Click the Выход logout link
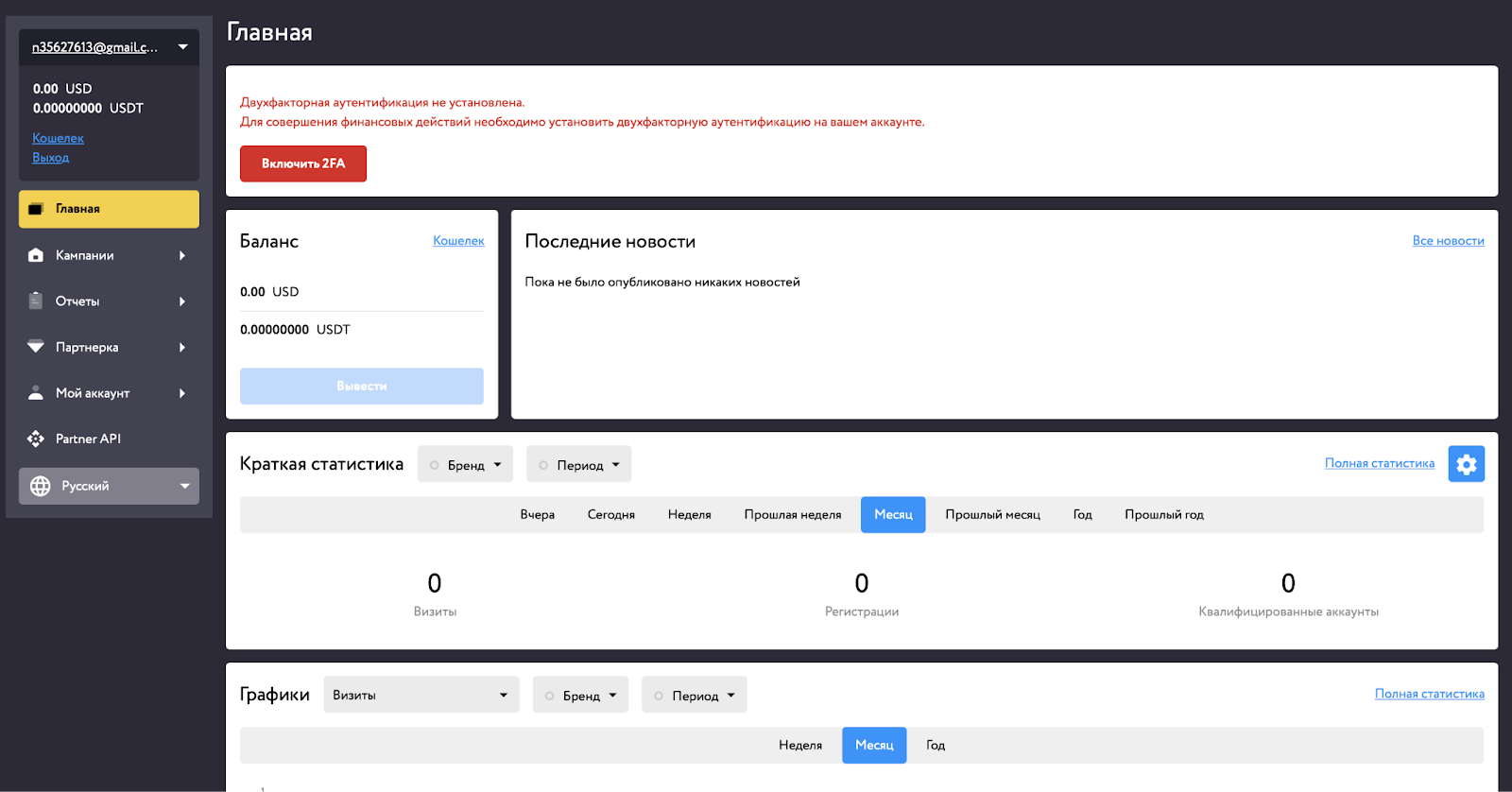Viewport: 1512px width, 792px height. tap(51, 158)
